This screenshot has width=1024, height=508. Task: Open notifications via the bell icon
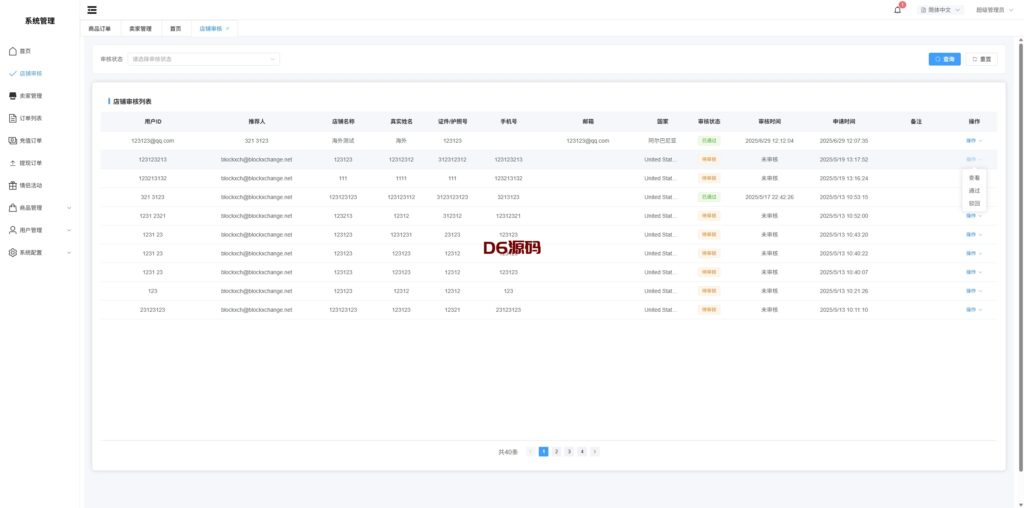click(x=897, y=9)
